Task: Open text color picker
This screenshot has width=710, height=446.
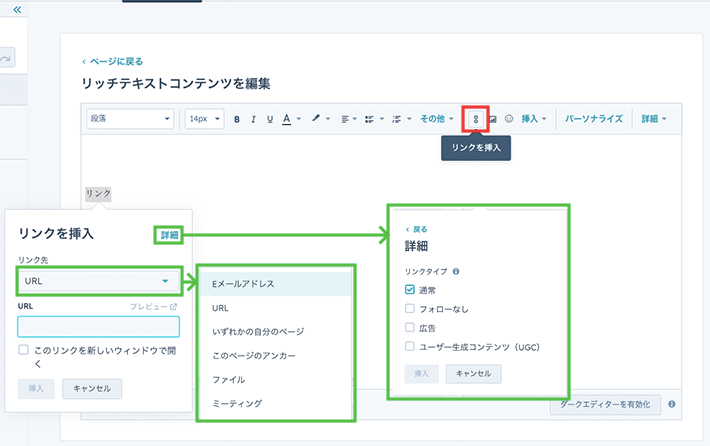Action: click(289, 119)
